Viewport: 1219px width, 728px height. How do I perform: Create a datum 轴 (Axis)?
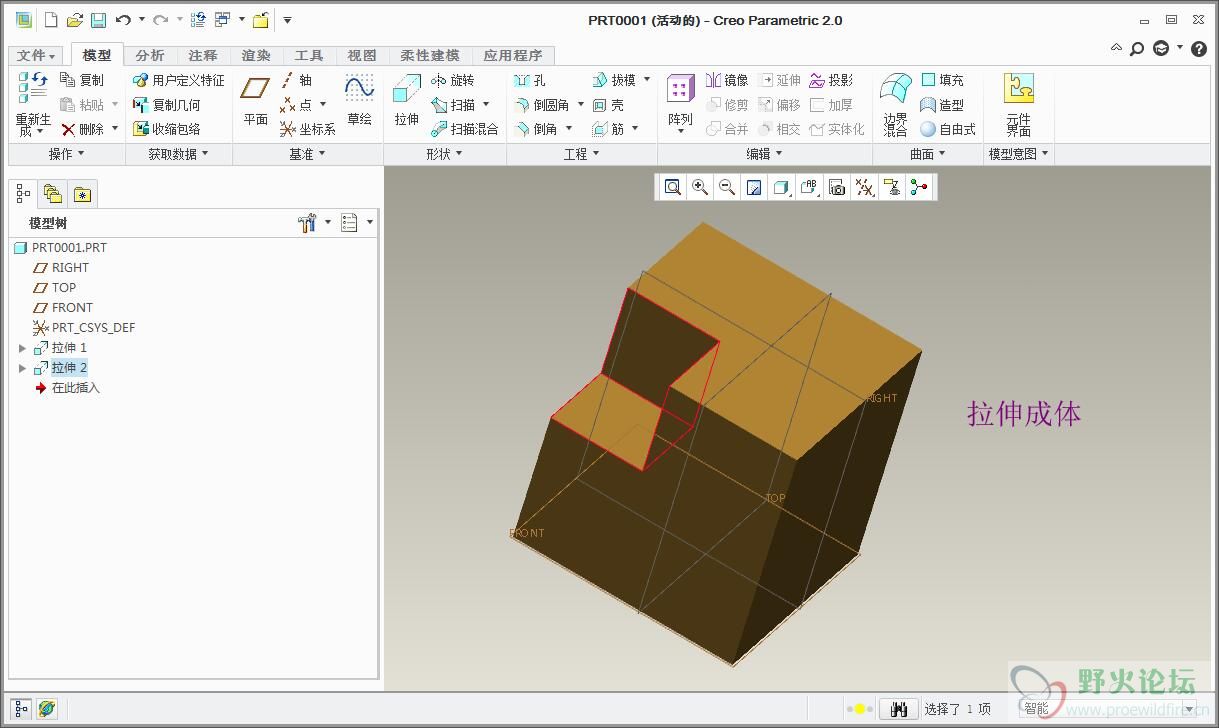point(295,80)
